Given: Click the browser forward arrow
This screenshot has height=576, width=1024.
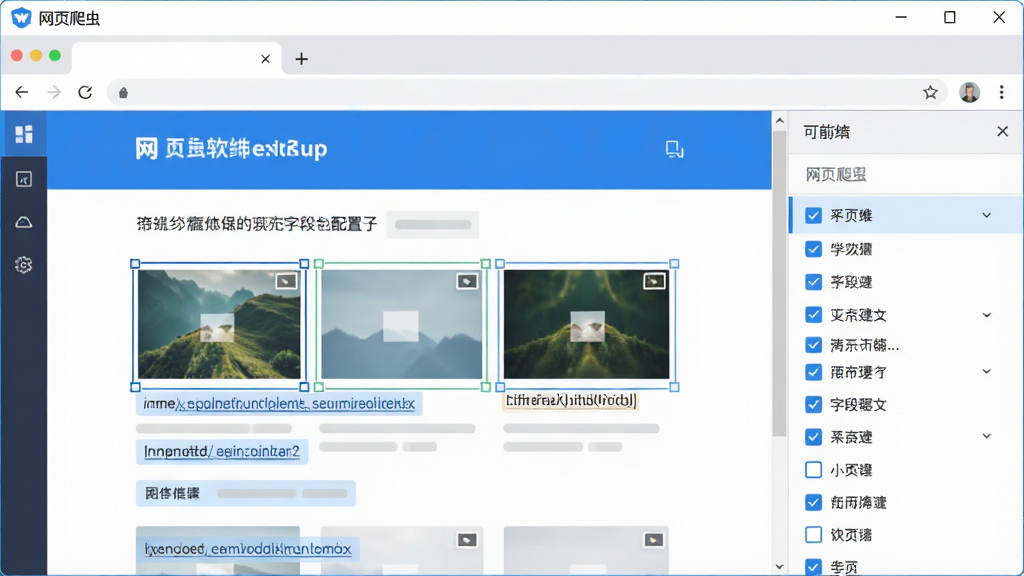Looking at the screenshot, I should (x=54, y=92).
